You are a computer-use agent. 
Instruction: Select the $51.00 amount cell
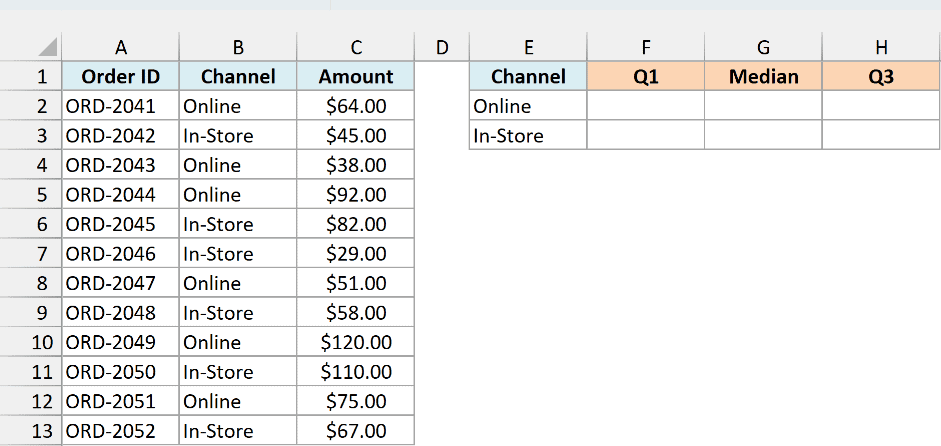coord(356,283)
